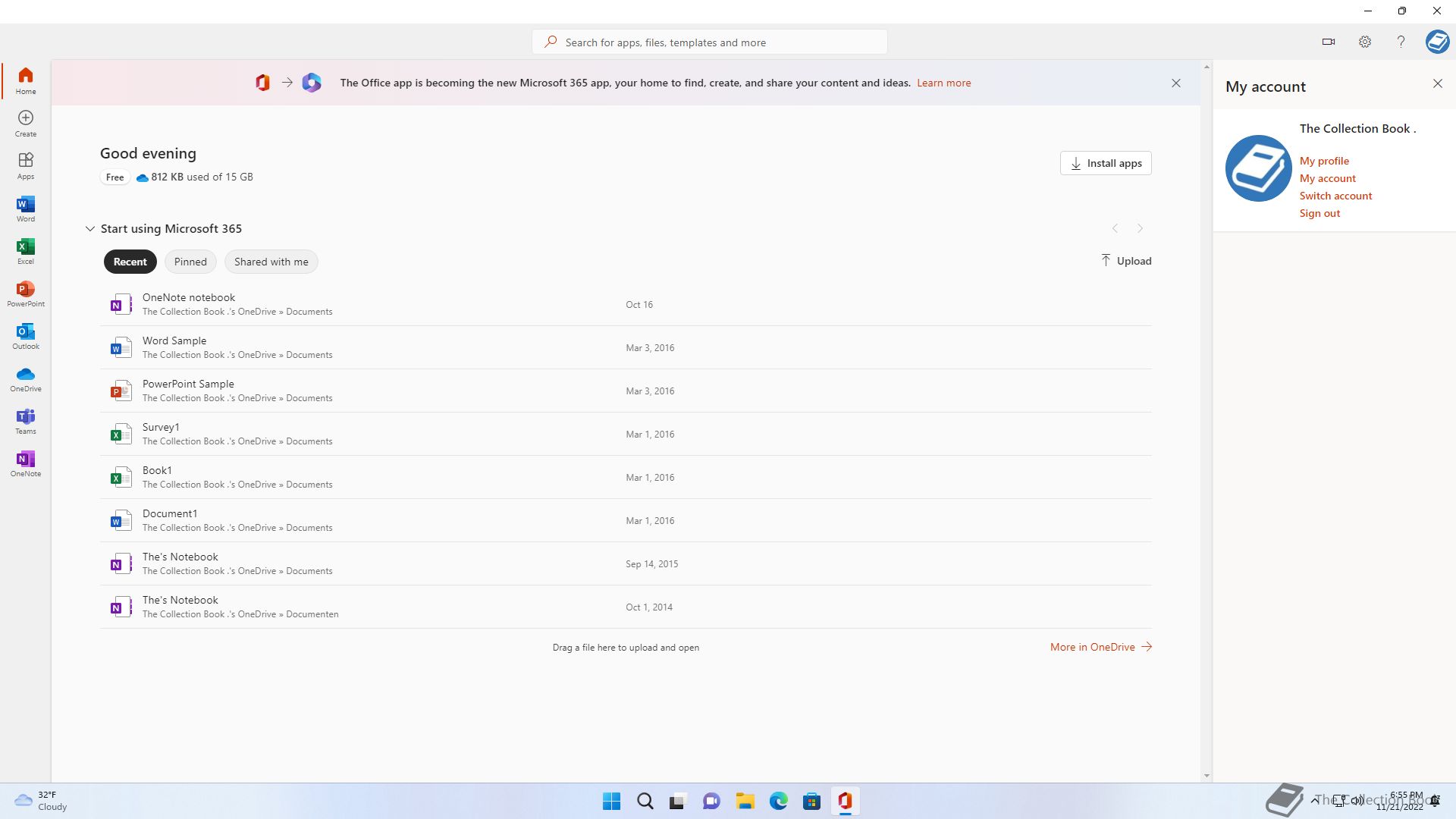Go to the next suggestion carousel page
Screen dimensions: 1456x819
[x=1140, y=228]
